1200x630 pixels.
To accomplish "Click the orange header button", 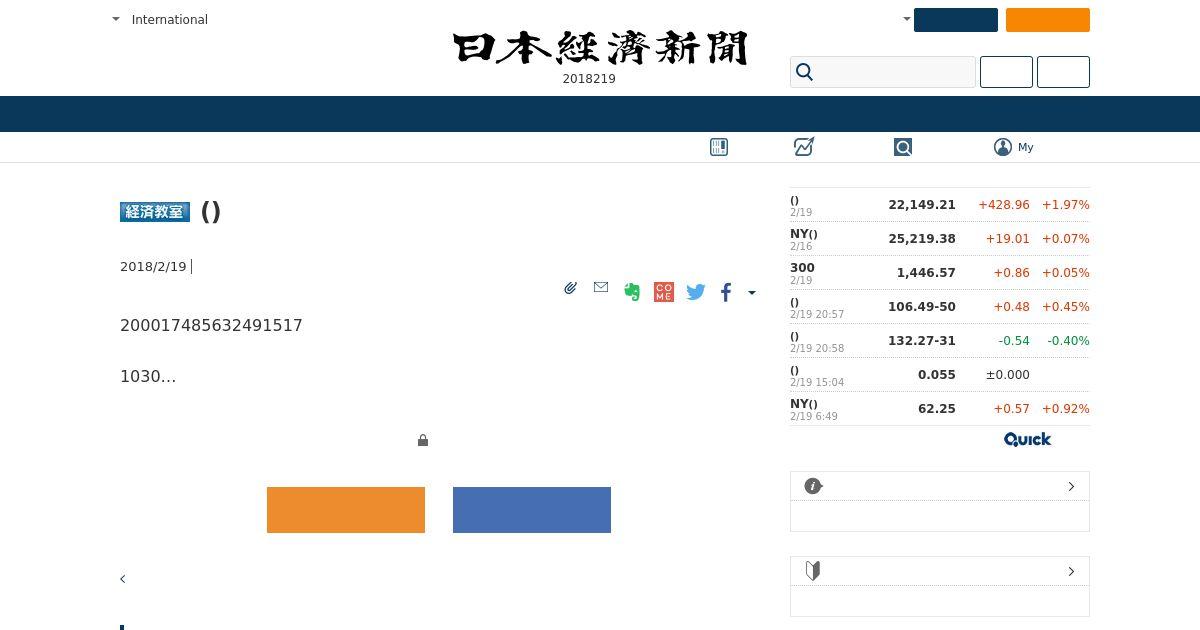I will tap(1048, 20).
